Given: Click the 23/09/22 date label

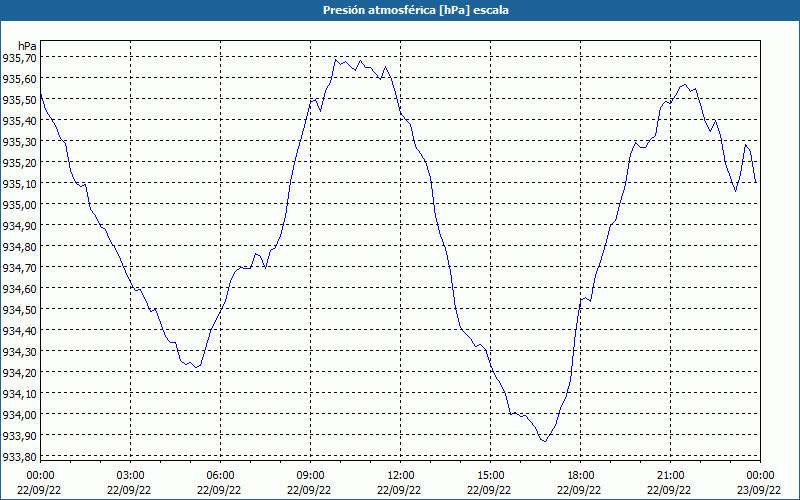Looking at the screenshot, I should tap(759, 490).
